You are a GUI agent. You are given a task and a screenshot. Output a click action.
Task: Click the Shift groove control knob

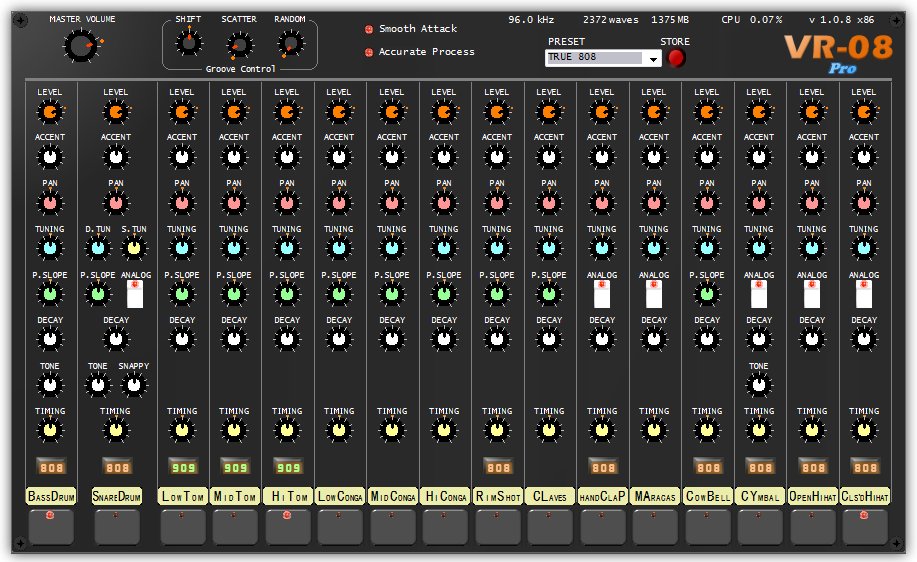pyautogui.click(x=189, y=43)
